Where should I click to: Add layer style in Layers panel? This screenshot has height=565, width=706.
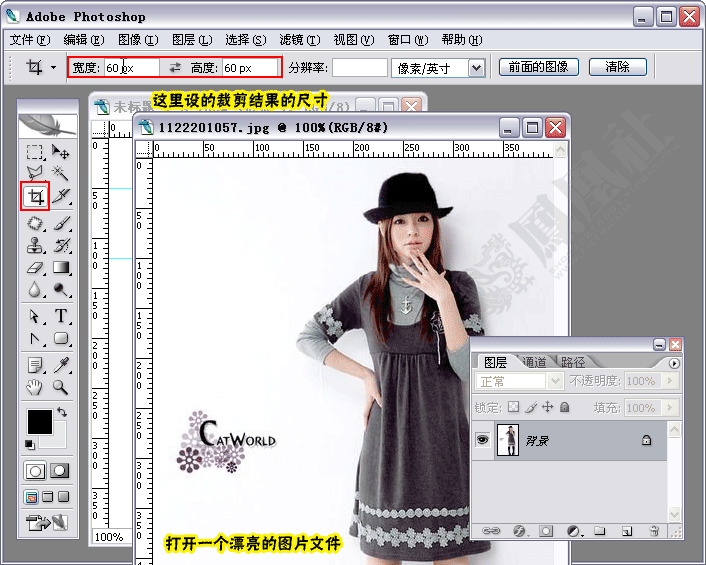[519, 531]
